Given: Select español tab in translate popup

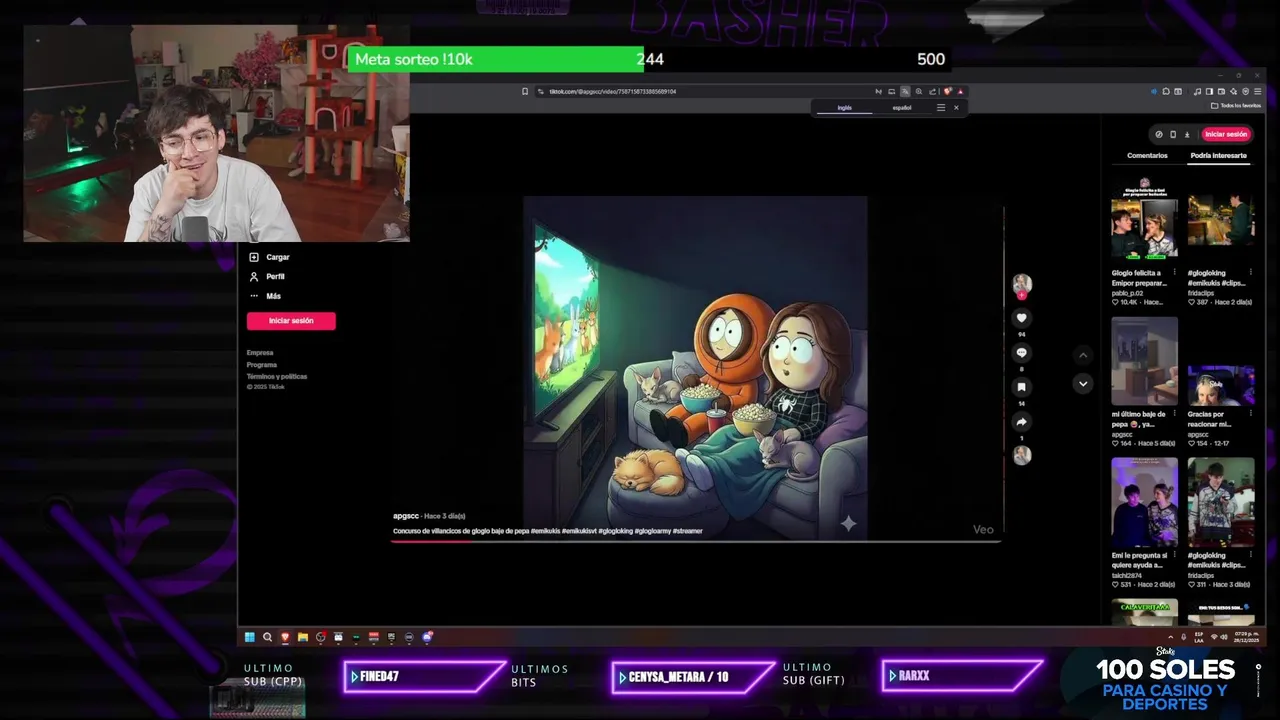Looking at the screenshot, I should click(x=902, y=107).
